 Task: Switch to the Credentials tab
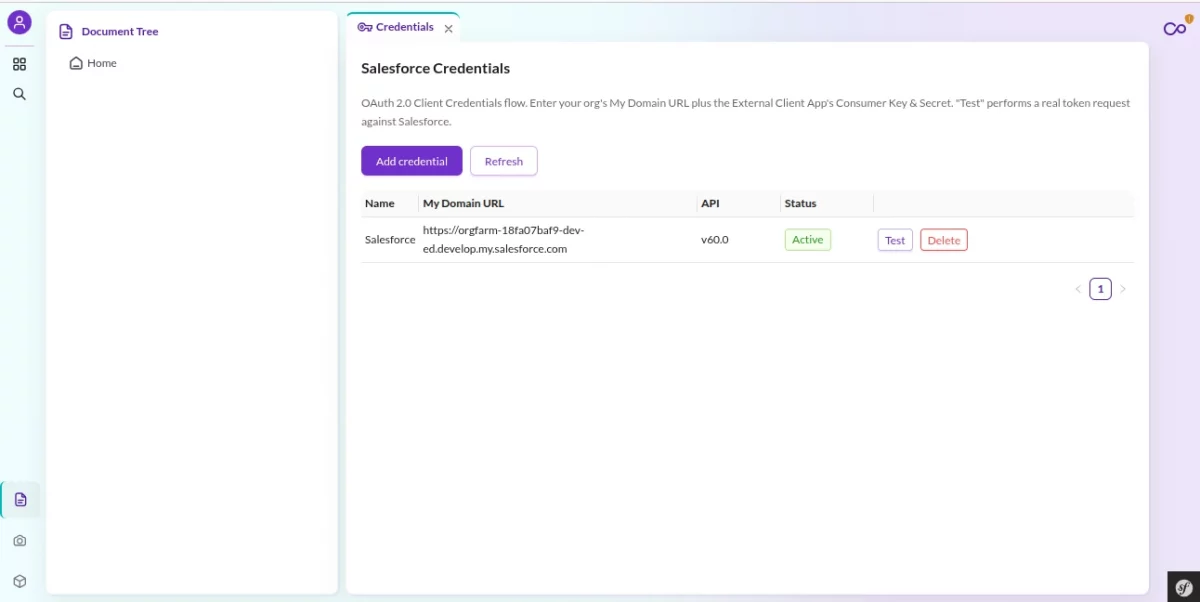(x=403, y=27)
